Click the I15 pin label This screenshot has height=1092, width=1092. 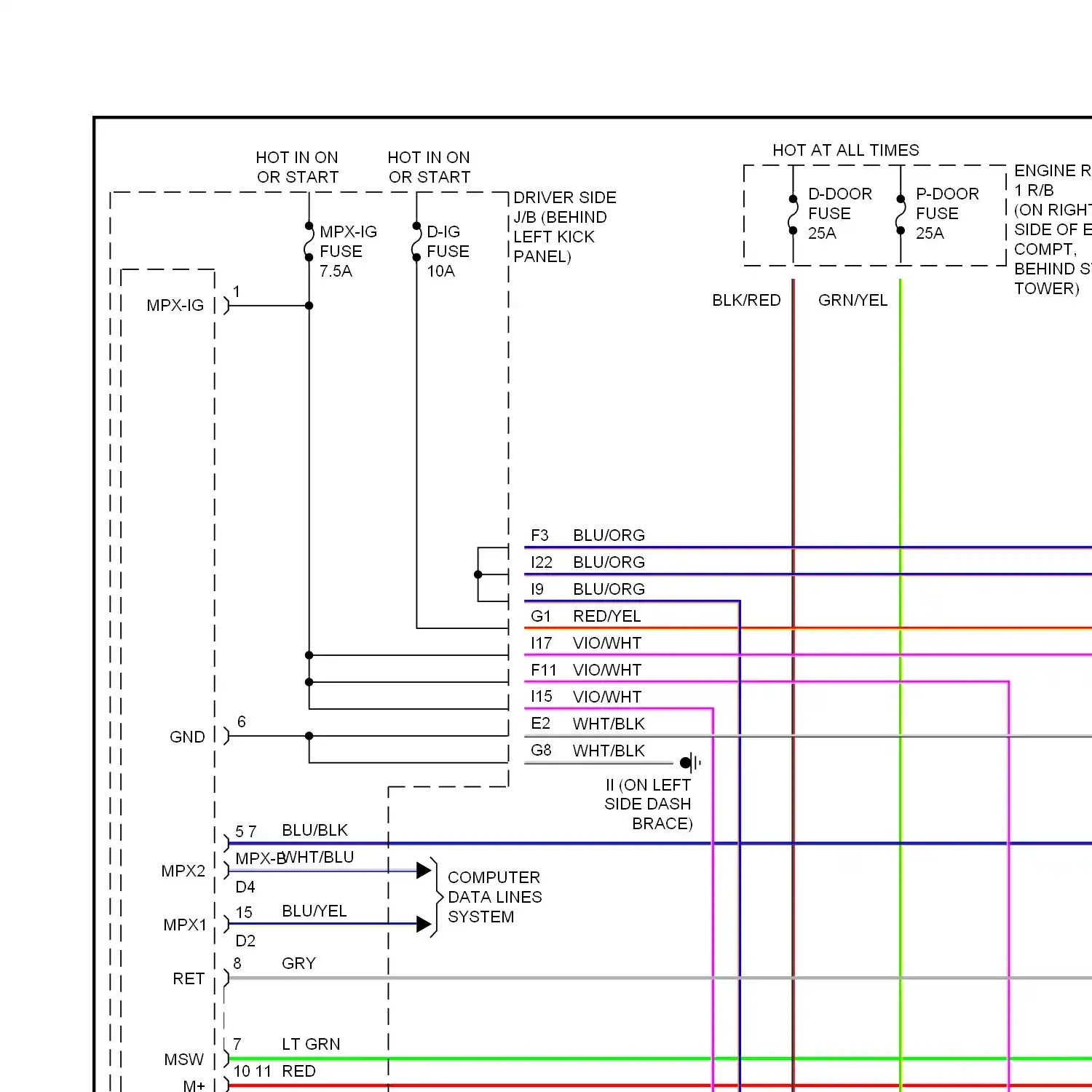click(542, 696)
